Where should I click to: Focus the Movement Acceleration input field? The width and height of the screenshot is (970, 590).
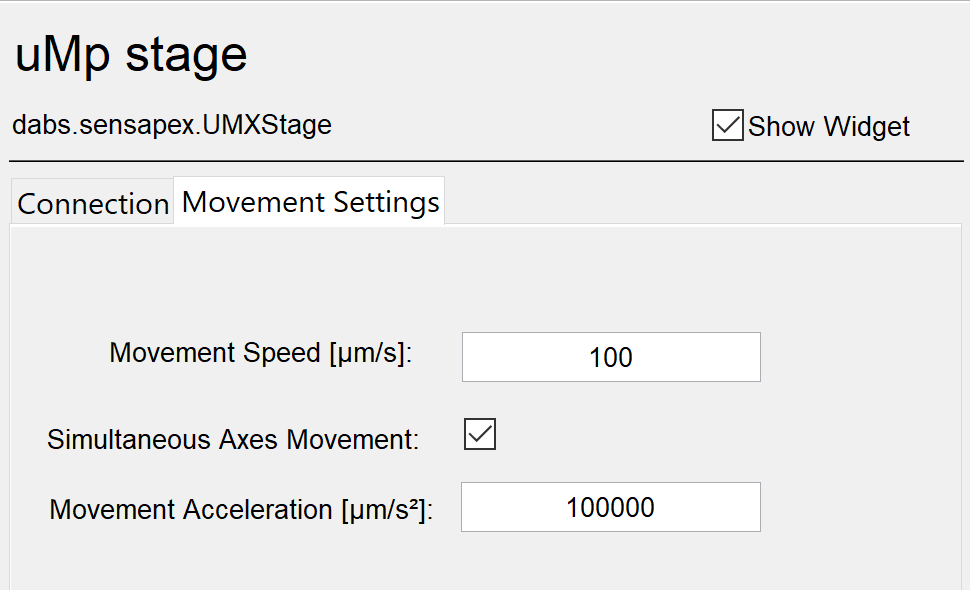[x=610, y=506]
